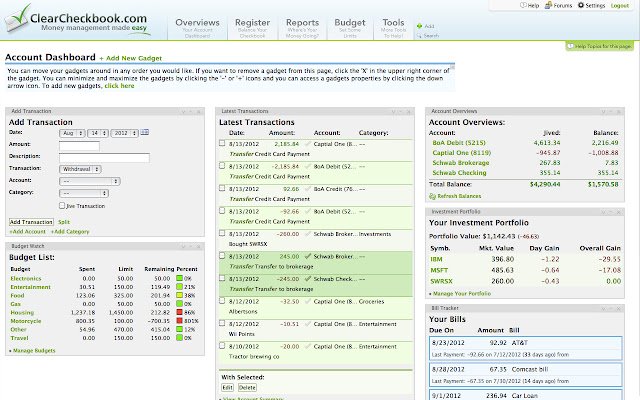Screen dimensions: 640x400
Task: Open the Overviews navigation tab
Action: pyautogui.click(x=197, y=28)
